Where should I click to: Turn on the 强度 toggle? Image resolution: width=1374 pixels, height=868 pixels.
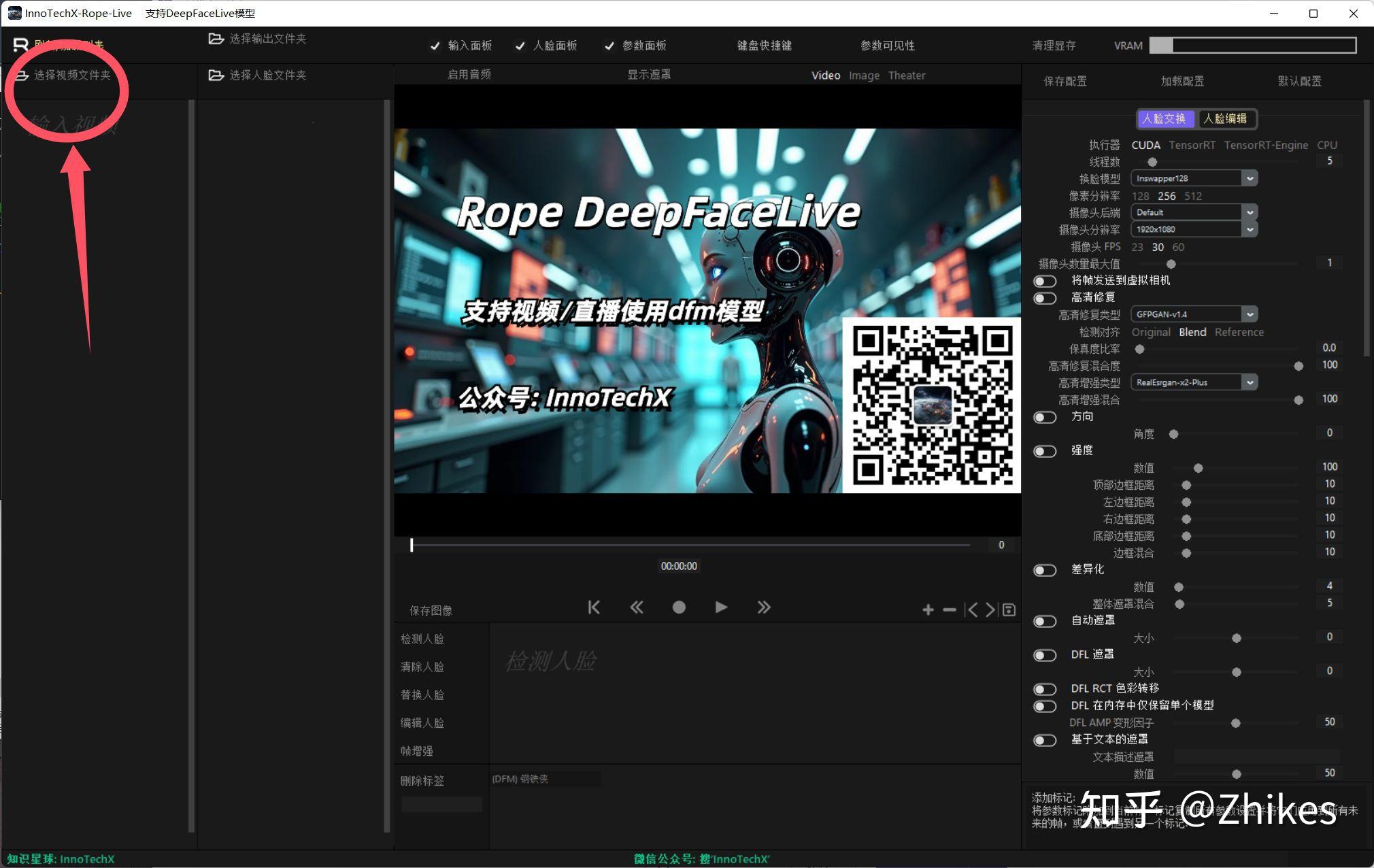click(1045, 451)
